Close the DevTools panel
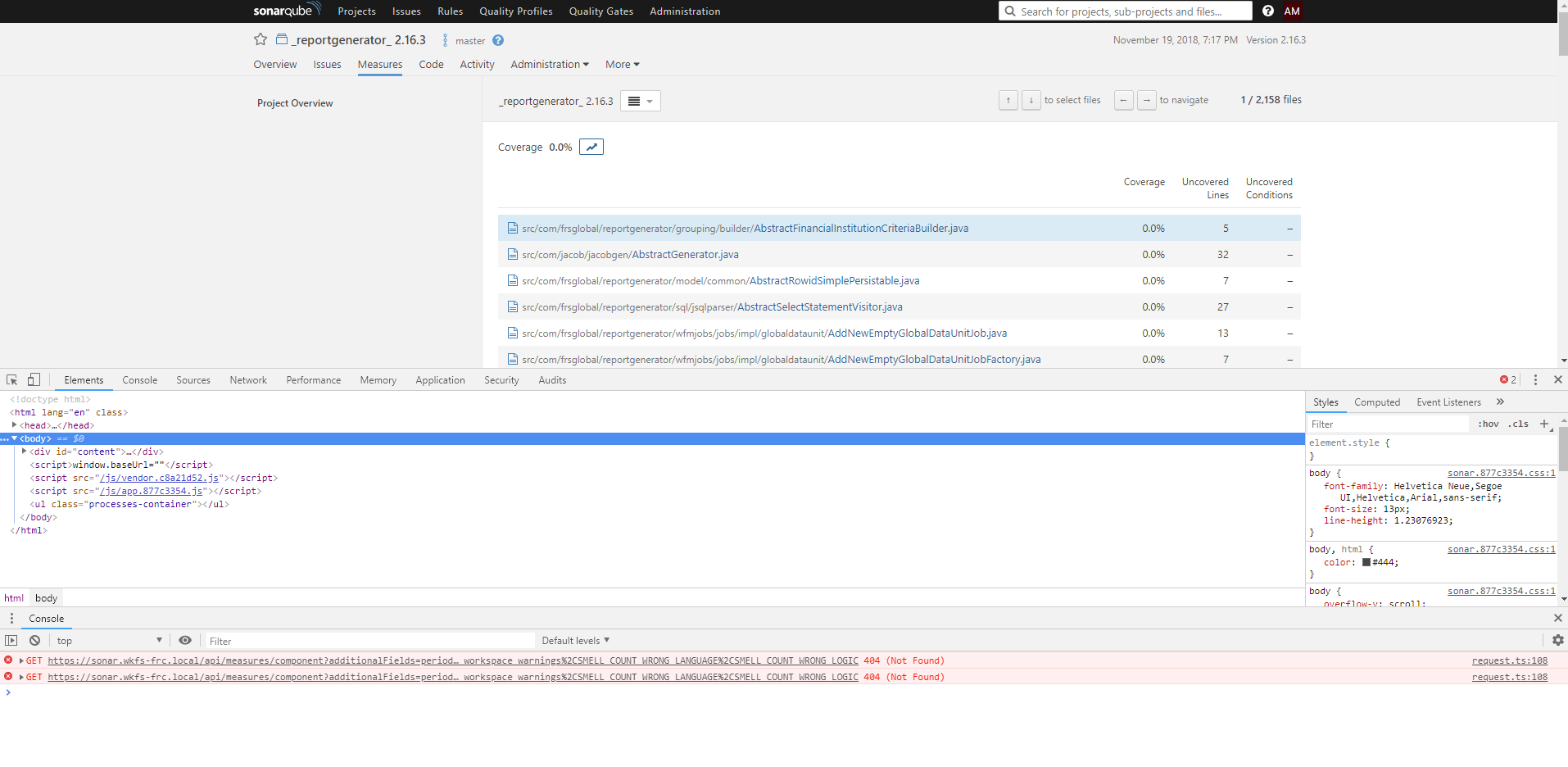This screenshot has height=767, width=1568. (1558, 379)
